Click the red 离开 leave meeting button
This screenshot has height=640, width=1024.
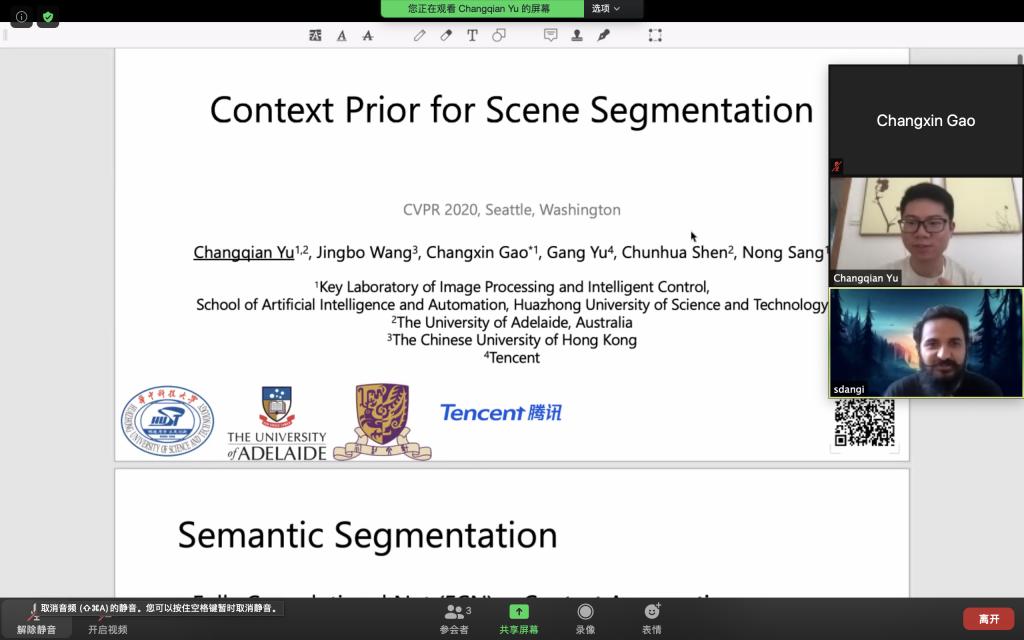tap(988, 619)
